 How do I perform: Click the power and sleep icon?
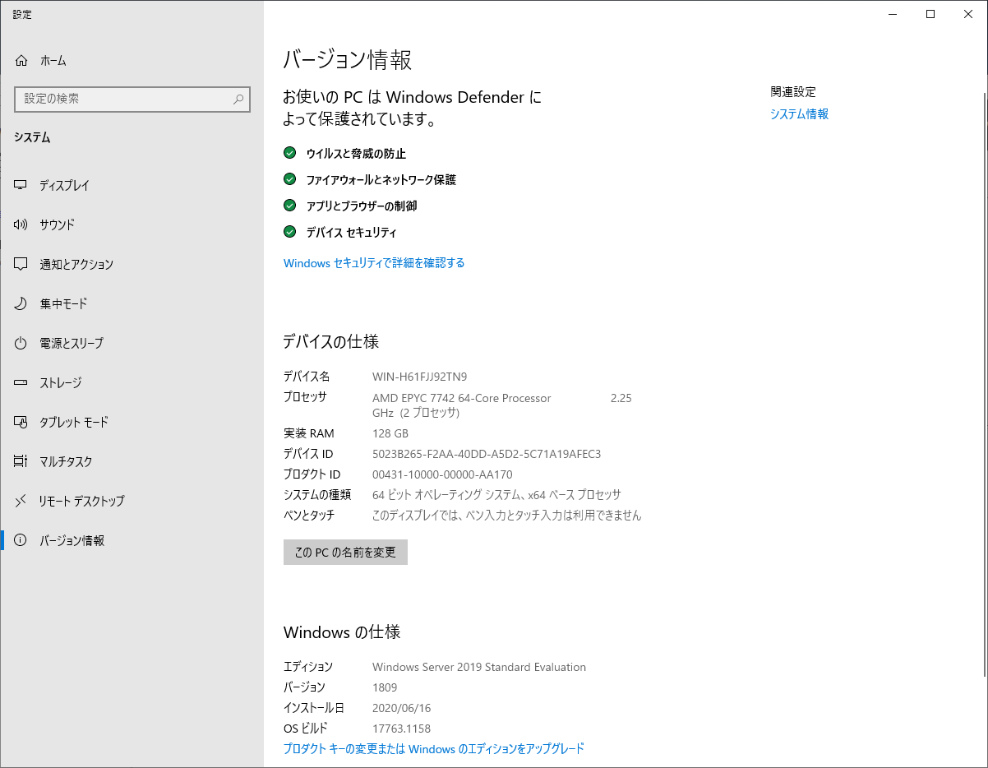[20, 343]
